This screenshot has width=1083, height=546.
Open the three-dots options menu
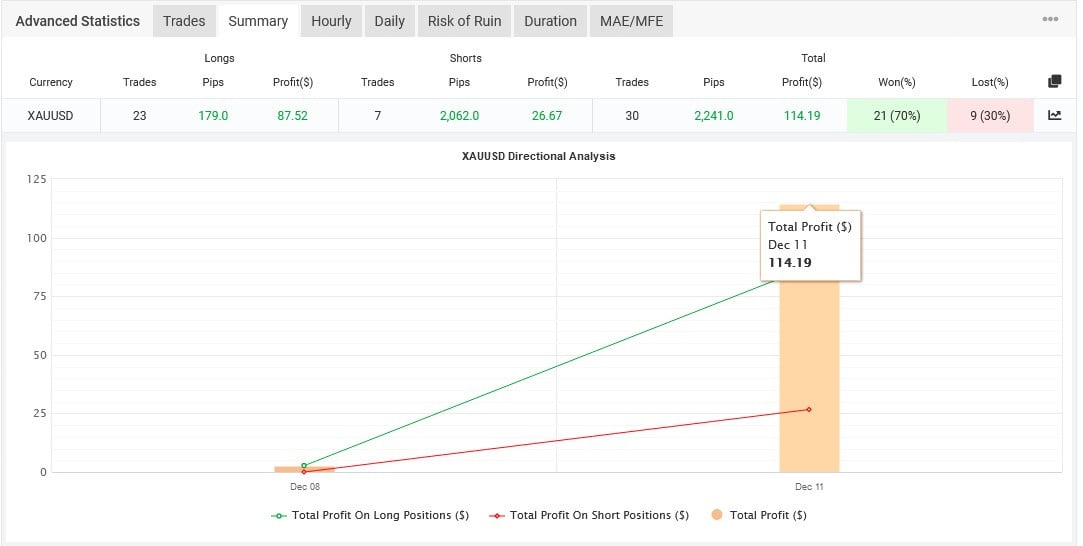[x=1050, y=20]
